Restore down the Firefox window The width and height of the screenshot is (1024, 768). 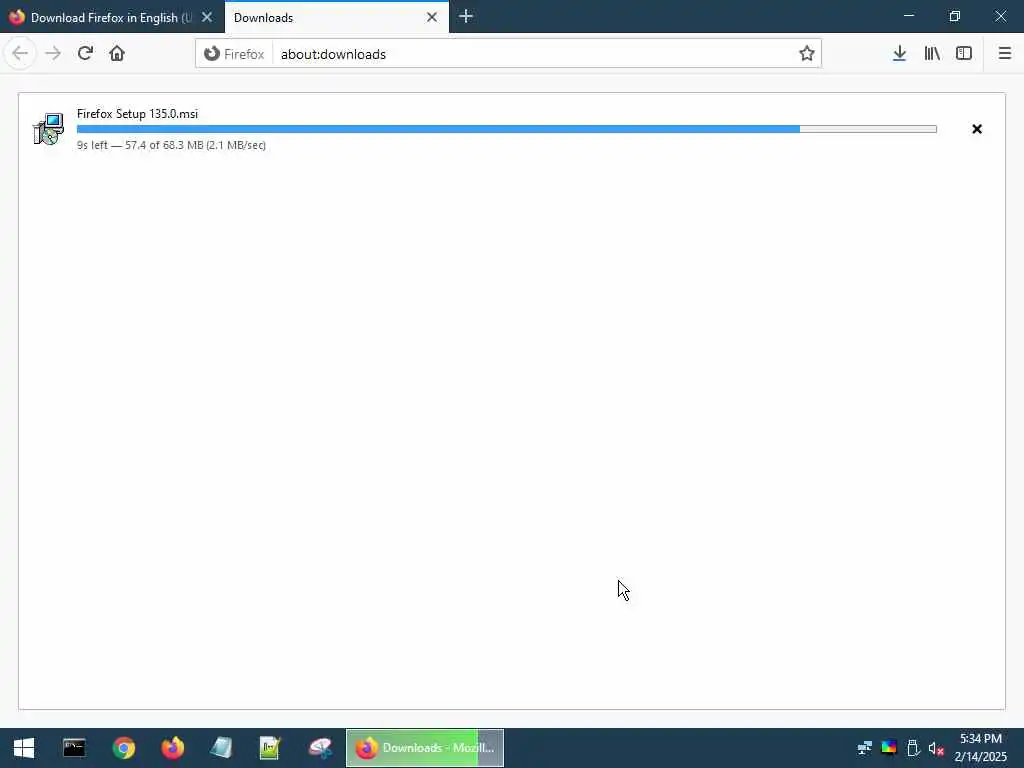pyautogui.click(x=954, y=16)
